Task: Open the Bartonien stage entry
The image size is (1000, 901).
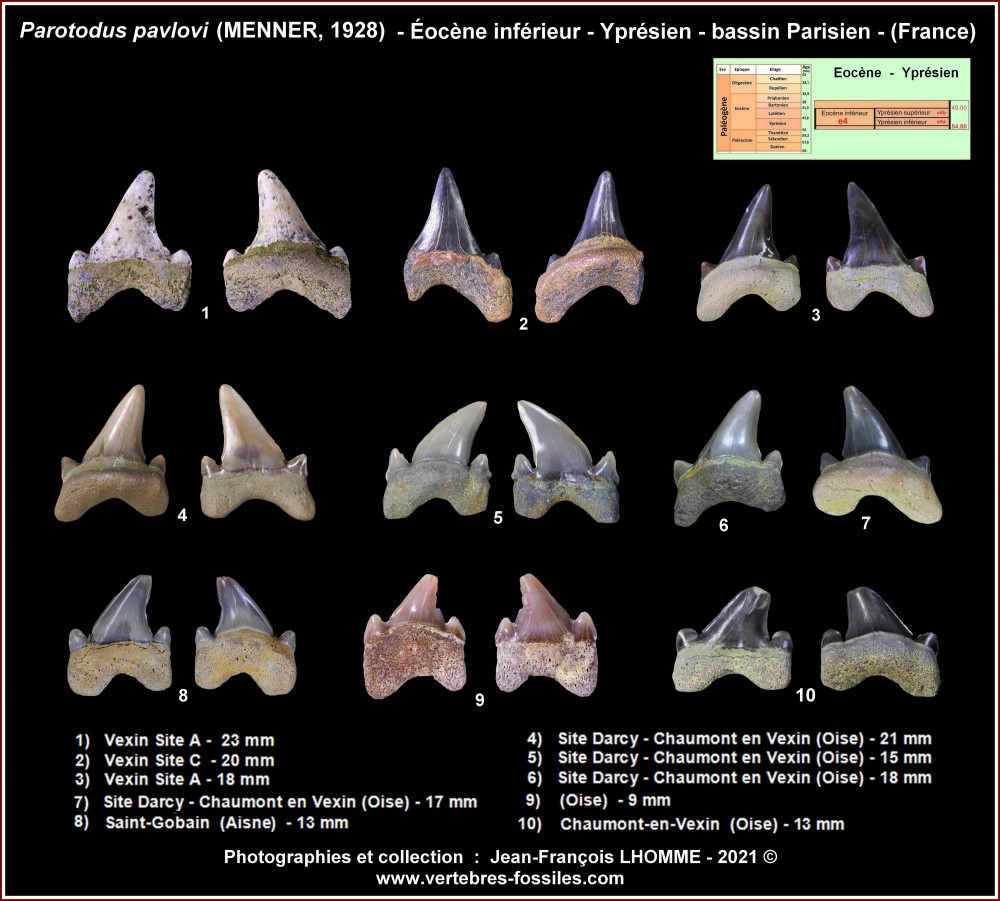Action: click(776, 105)
